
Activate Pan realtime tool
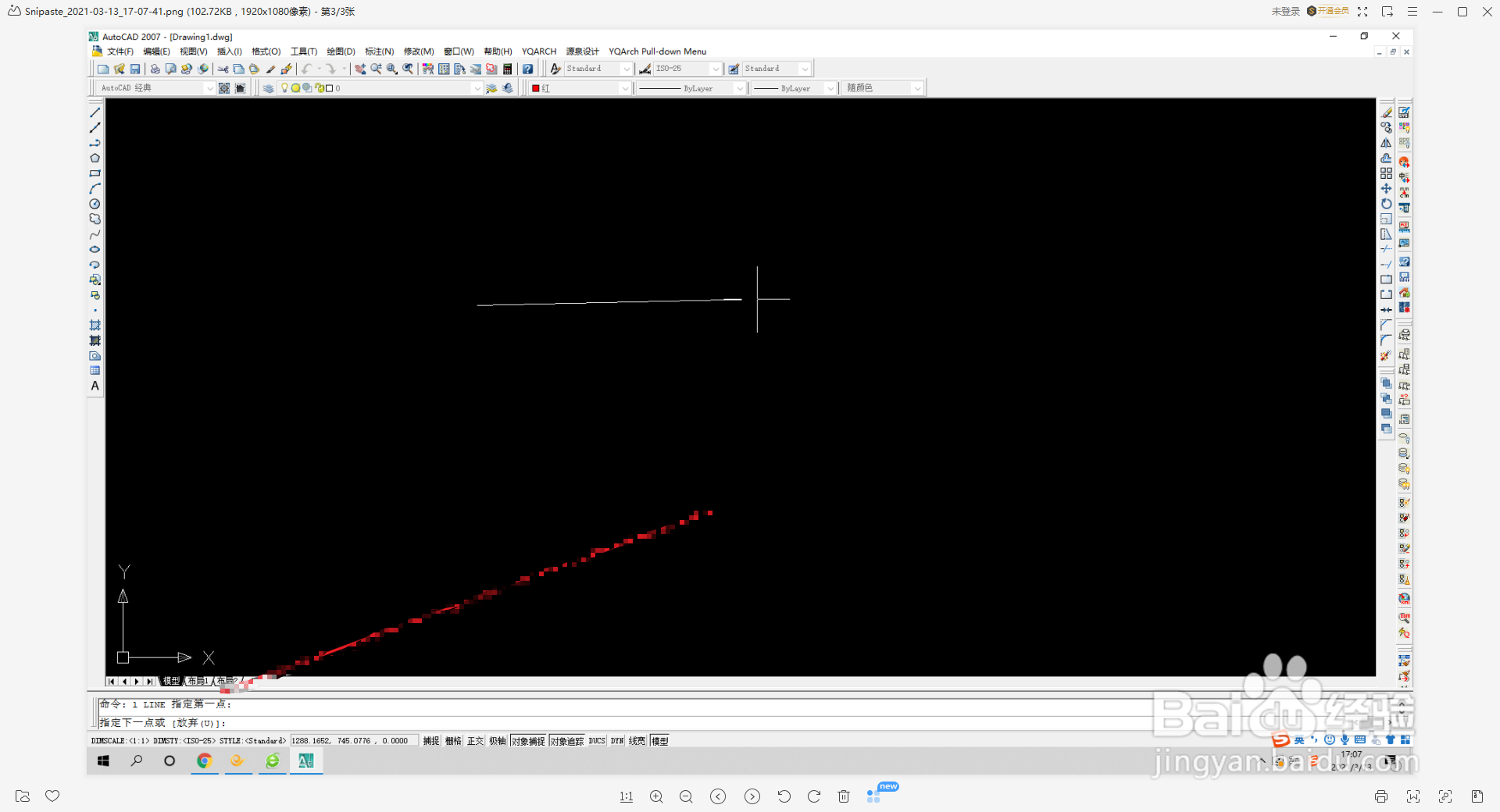360,69
